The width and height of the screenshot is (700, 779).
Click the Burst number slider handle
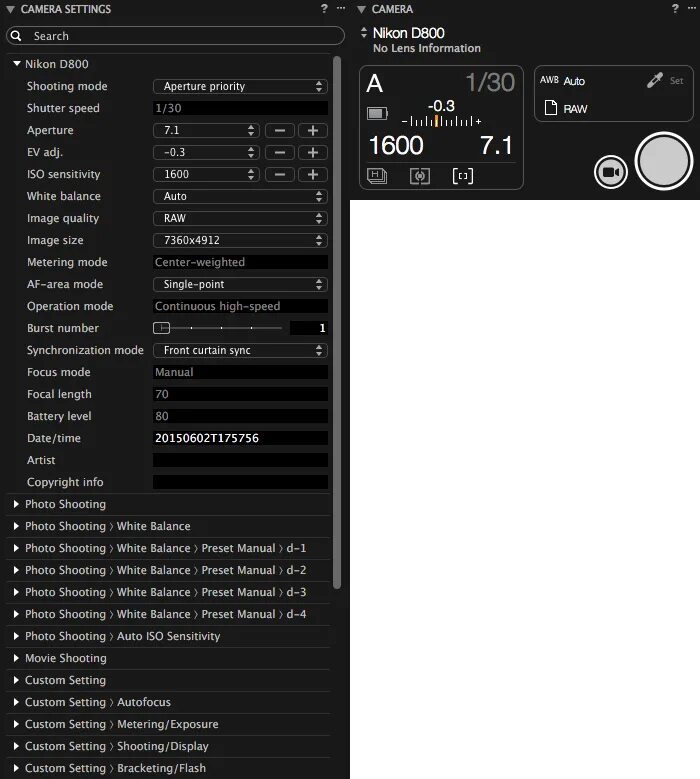[161, 328]
